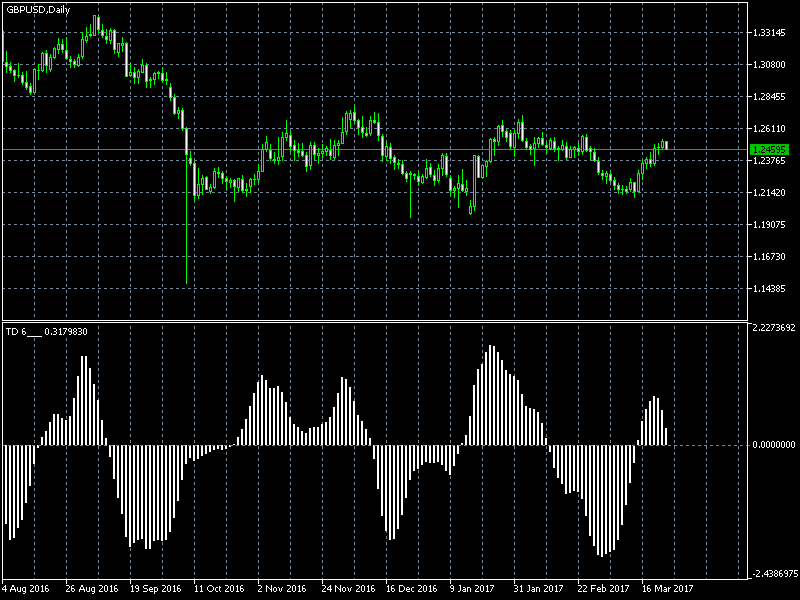Click the 11 Oct 2016 date label

[219, 589]
